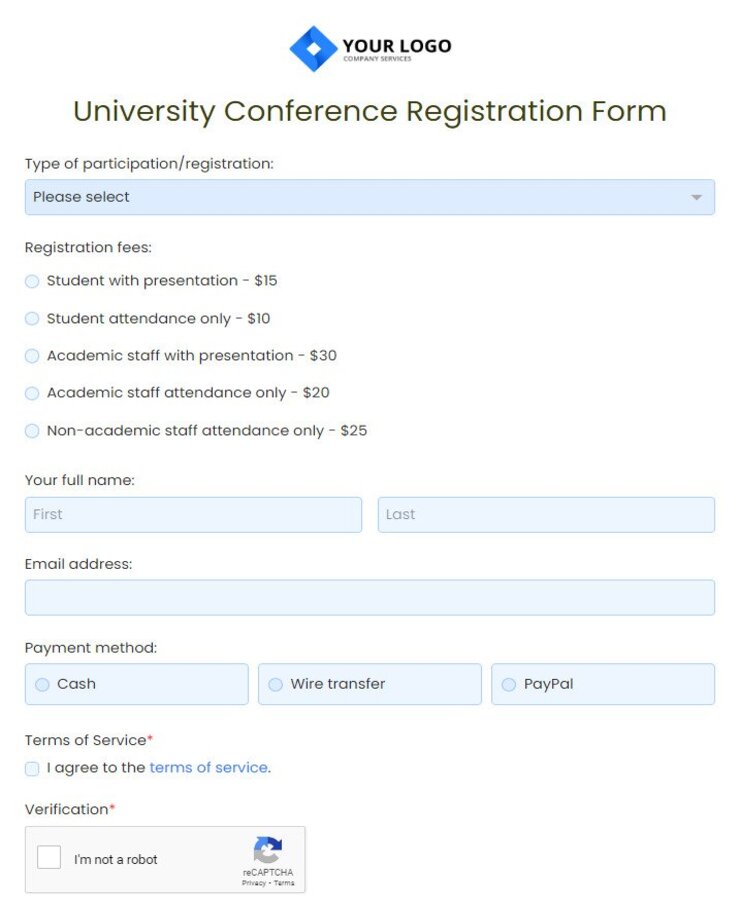Click the Terms link under reCAPTCHA
This screenshot has width=740, height=900.
(284, 882)
